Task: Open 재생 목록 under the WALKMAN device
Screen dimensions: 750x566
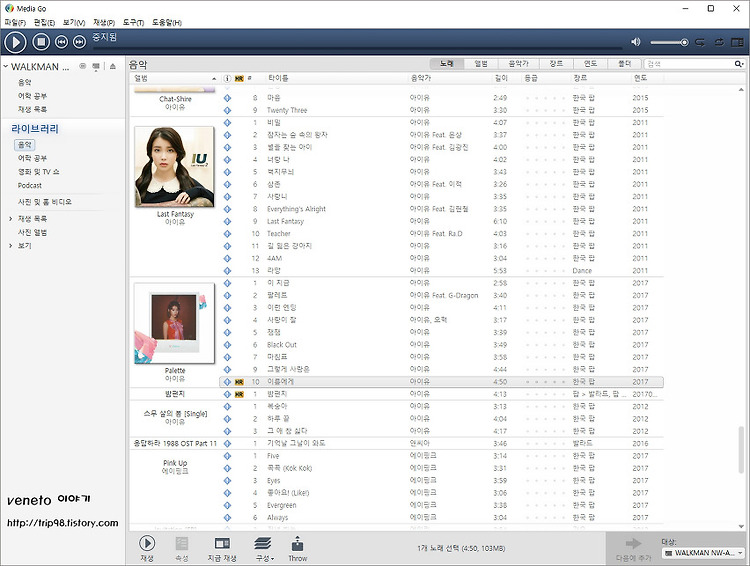Action: point(33,109)
